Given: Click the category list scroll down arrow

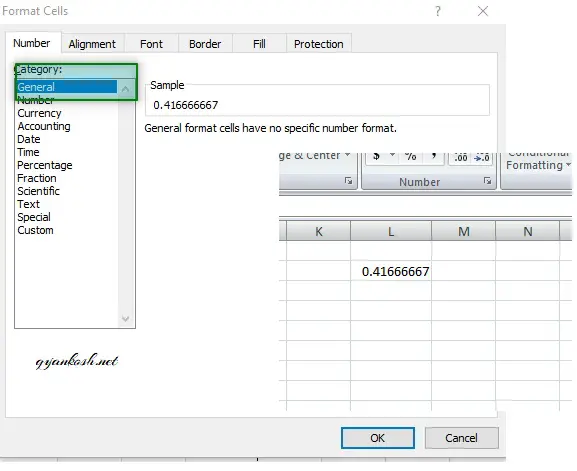Looking at the screenshot, I should point(125,319).
